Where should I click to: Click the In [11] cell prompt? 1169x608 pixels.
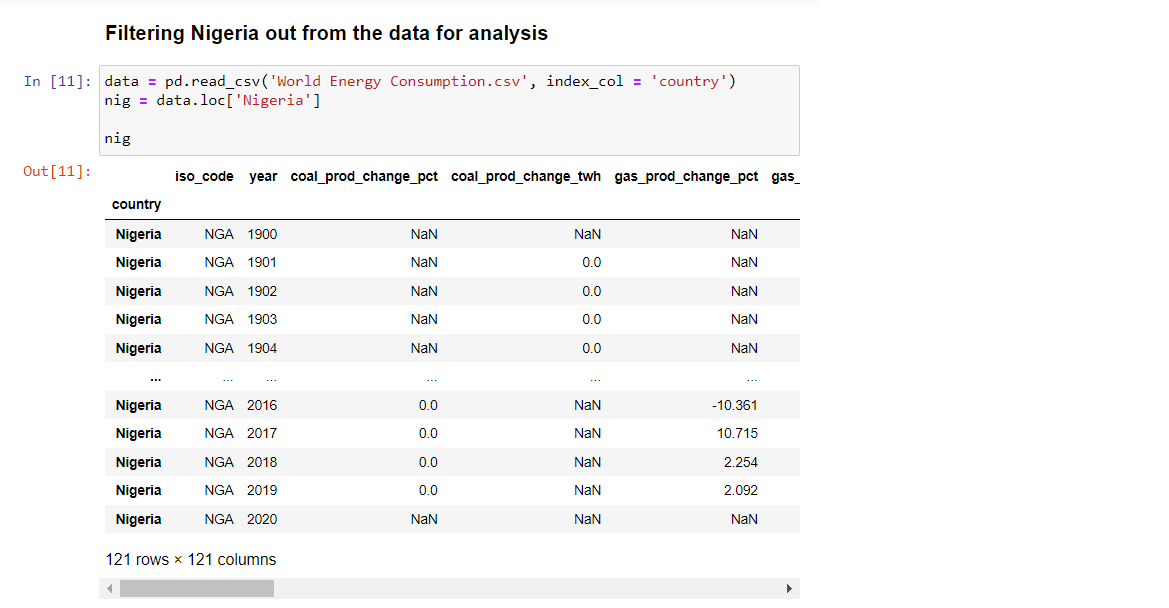pyautogui.click(x=57, y=81)
